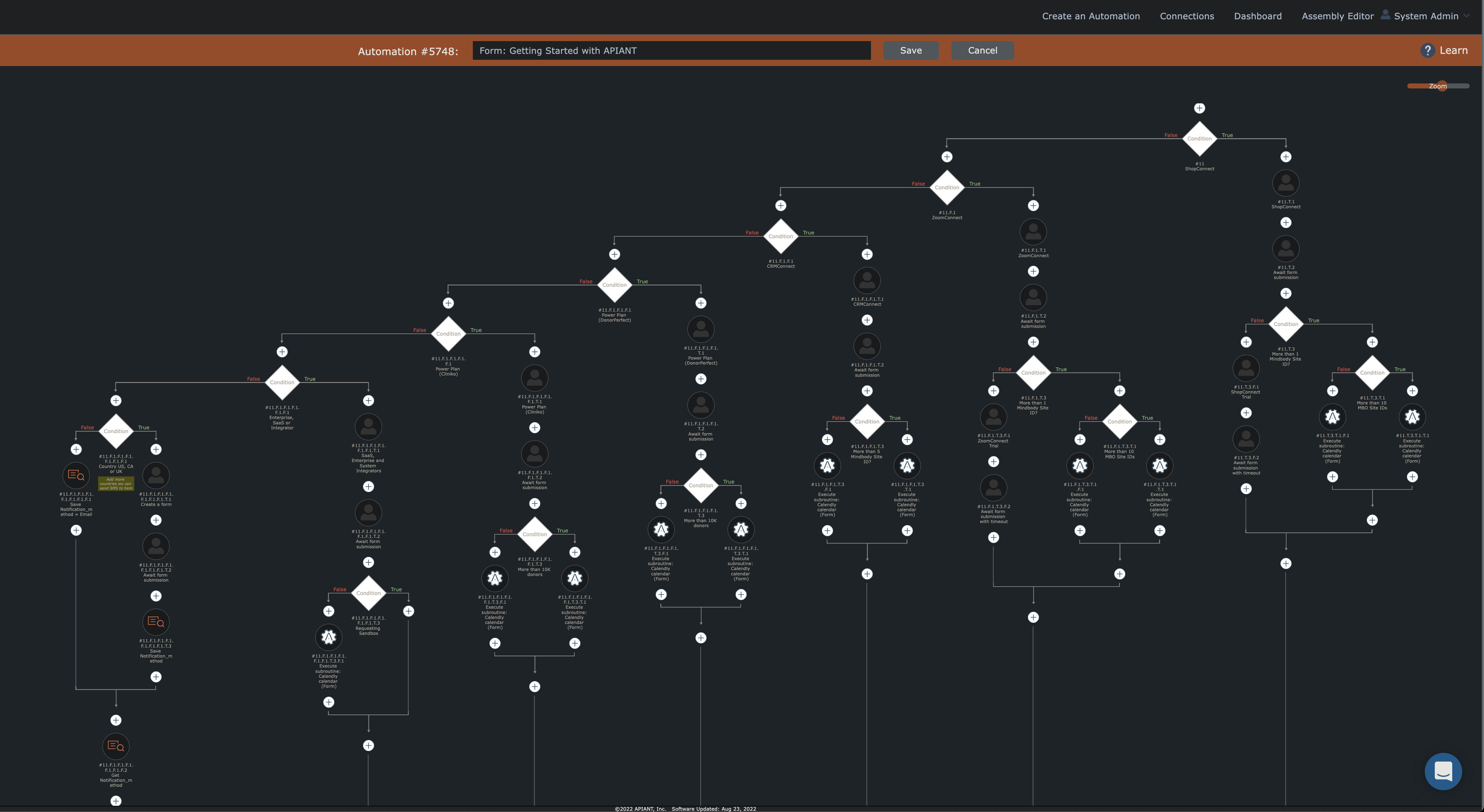Click the Calendly subroutine node under Requesting Sandbox

click(328, 638)
